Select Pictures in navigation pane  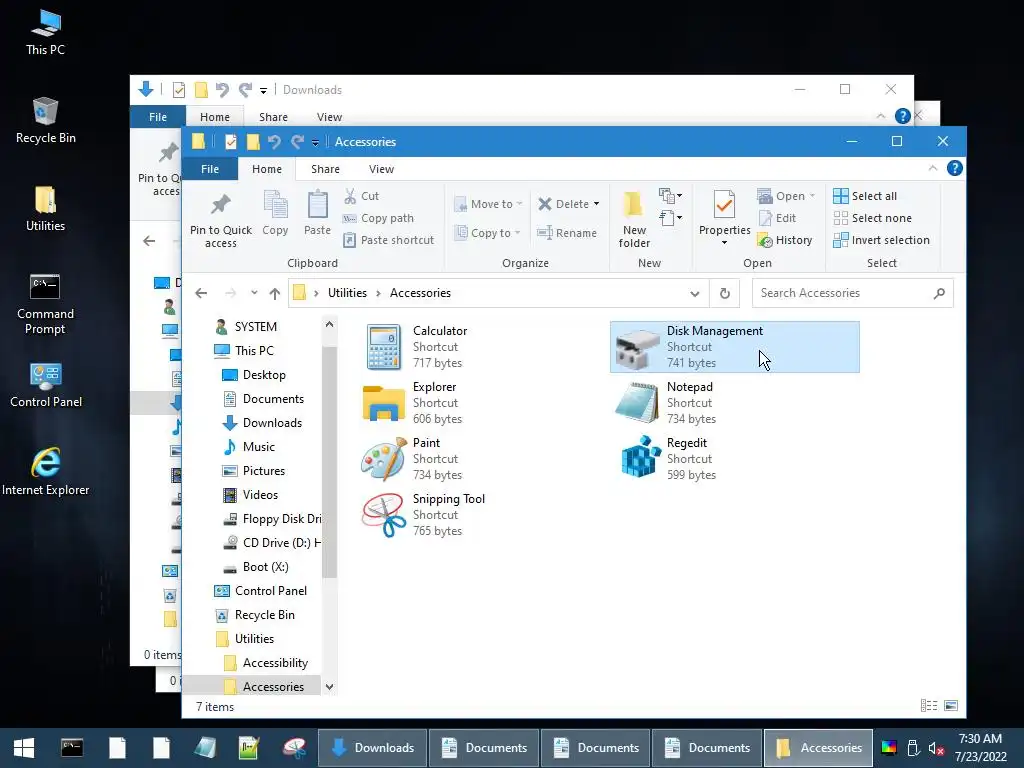tap(264, 471)
